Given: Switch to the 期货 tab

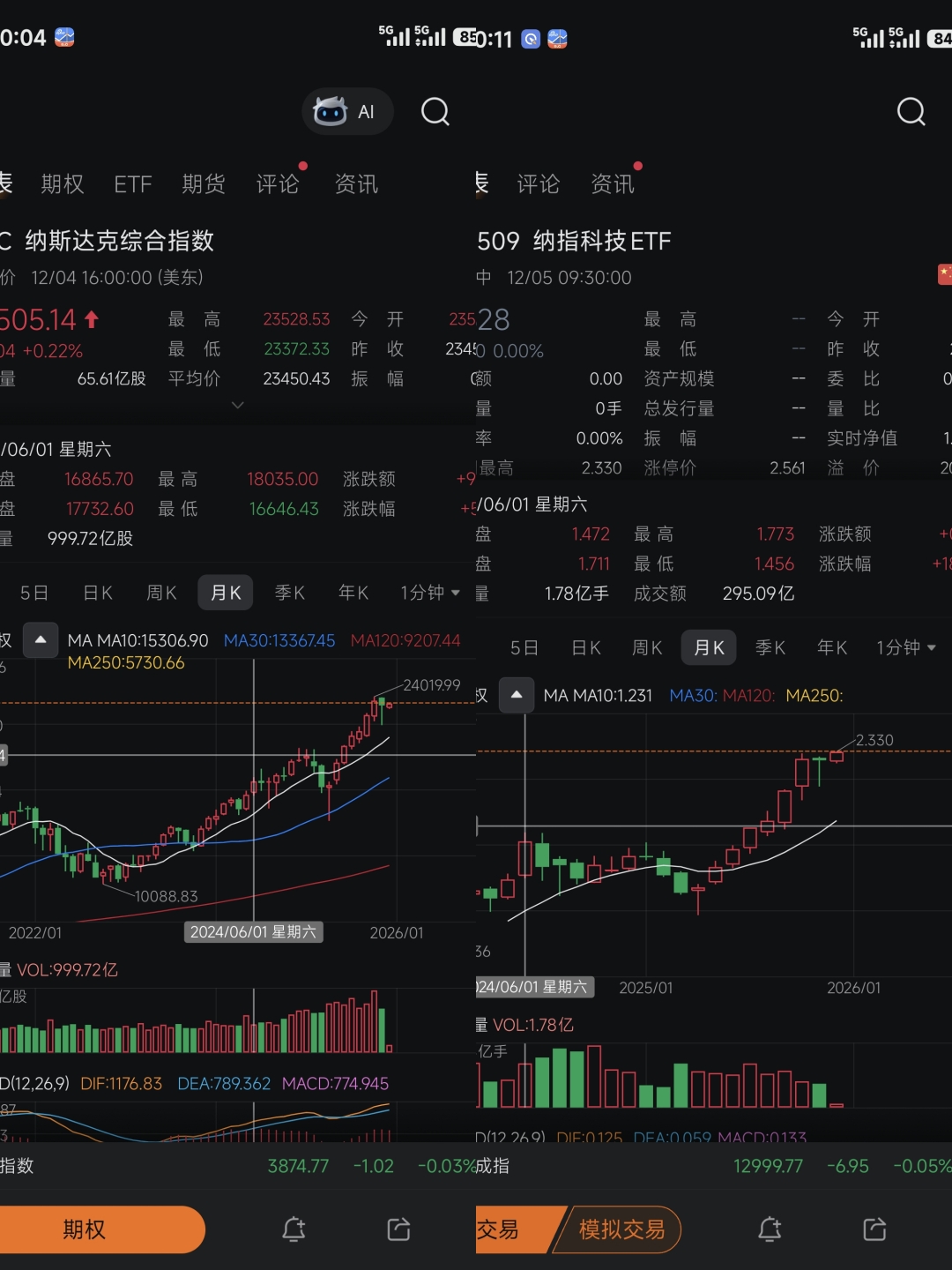Looking at the screenshot, I should pyautogui.click(x=204, y=183).
